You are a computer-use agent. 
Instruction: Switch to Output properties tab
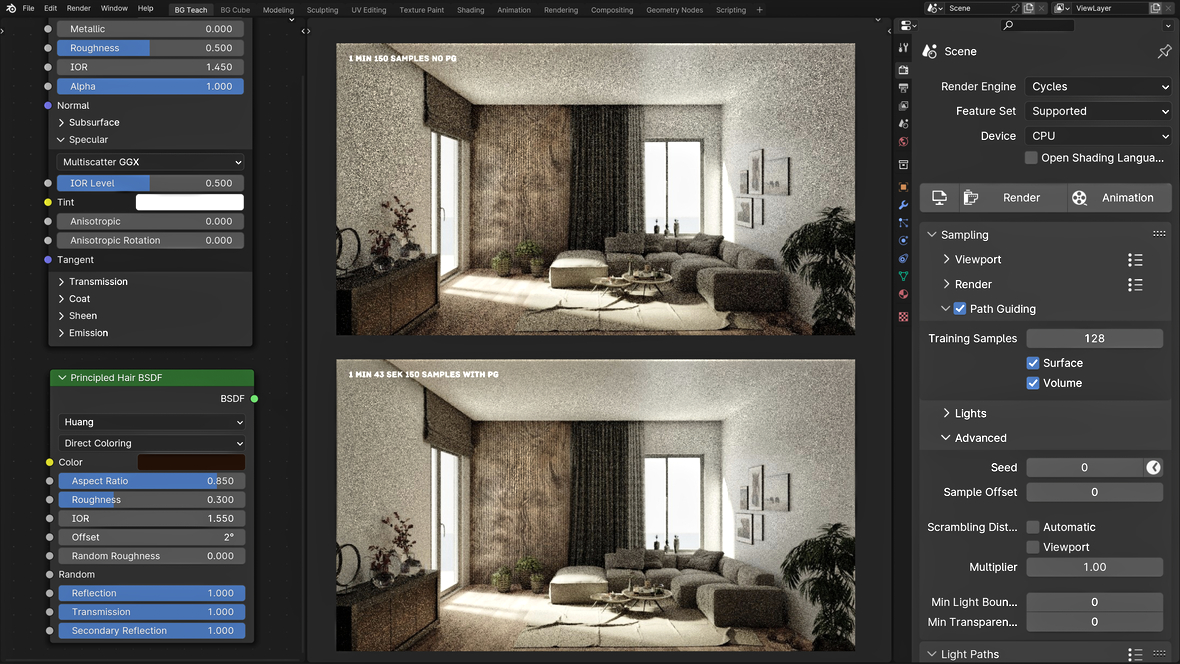pyautogui.click(x=904, y=88)
